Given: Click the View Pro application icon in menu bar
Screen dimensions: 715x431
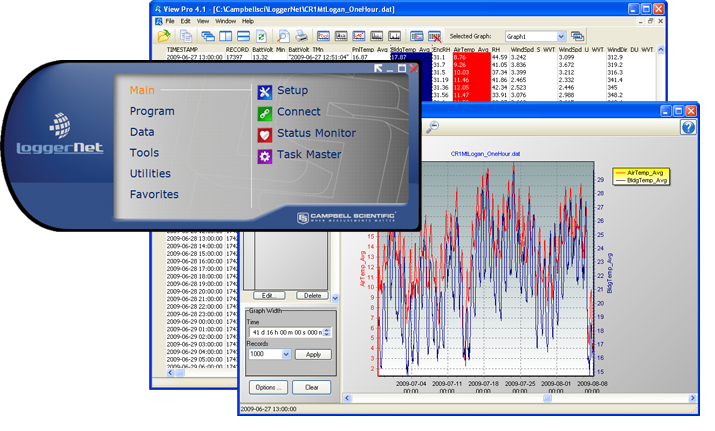Looking at the screenshot, I should [x=159, y=21].
